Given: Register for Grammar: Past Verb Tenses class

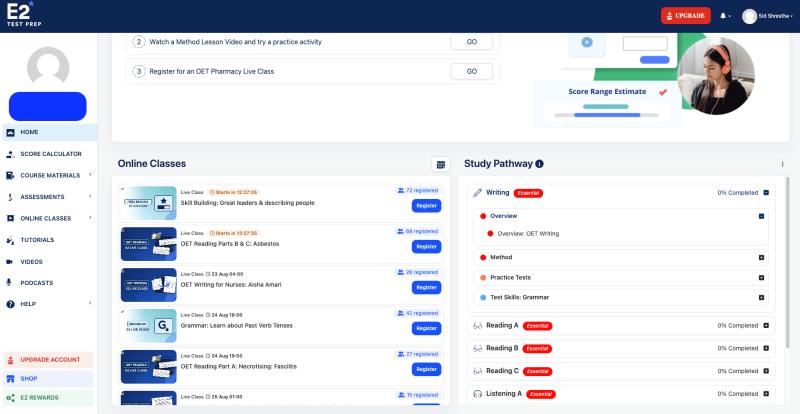Looking at the screenshot, I should [427, 328].
